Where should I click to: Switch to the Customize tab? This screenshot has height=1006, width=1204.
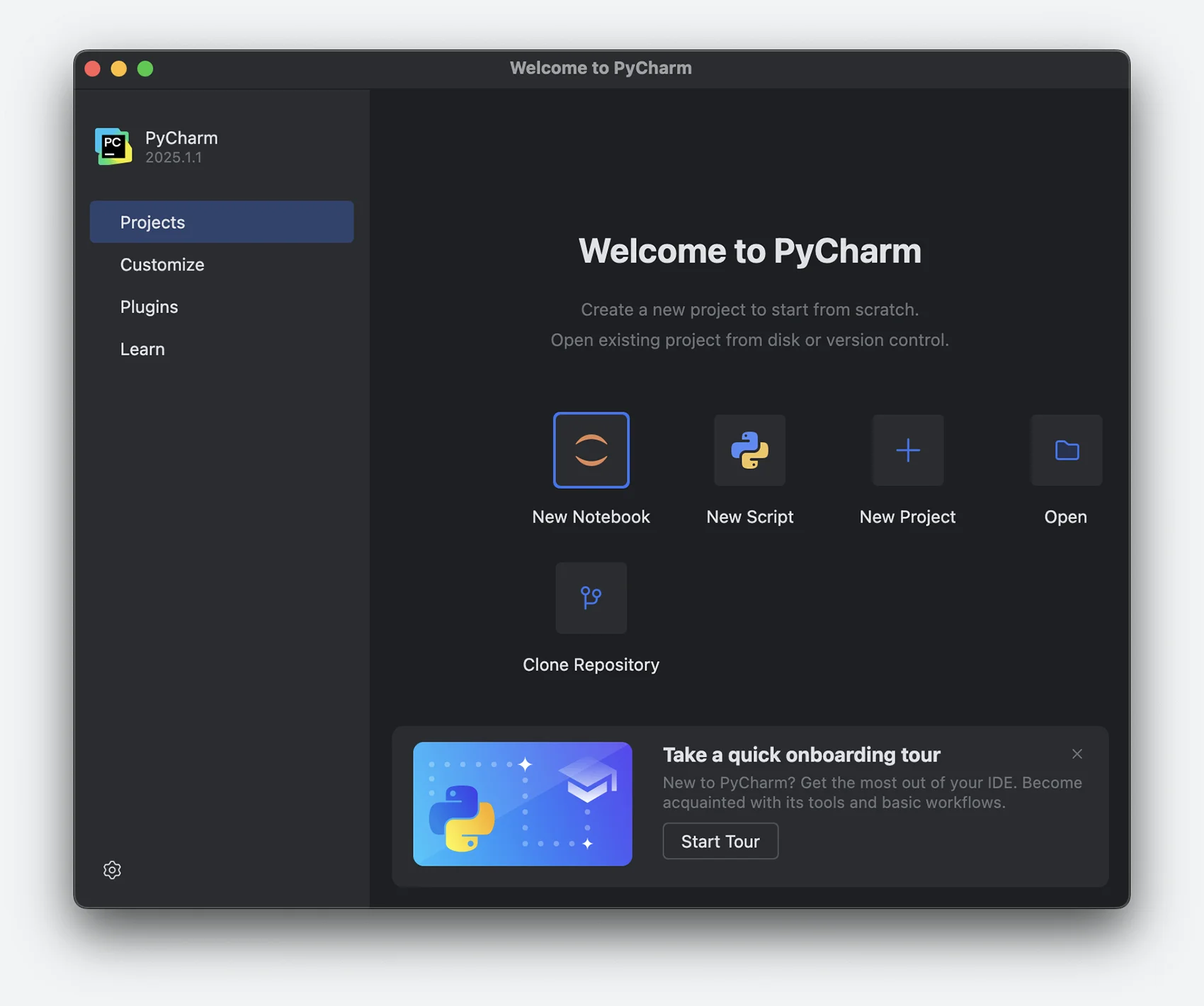[x=222, y=264]
